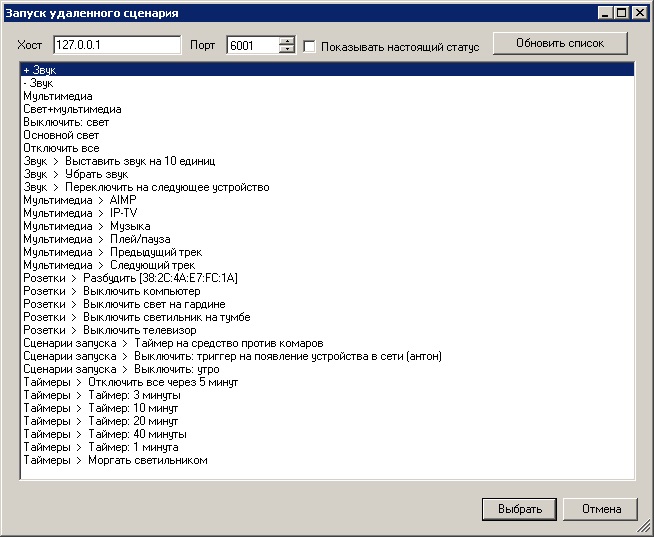This screenshot has height=537, width=654.
Task: Select 'Выключить: утро' row
Action: 327,369
